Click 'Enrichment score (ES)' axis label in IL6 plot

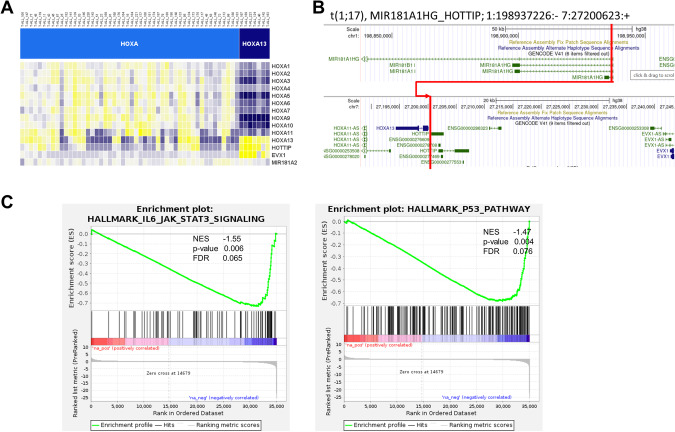coord(72,269)
